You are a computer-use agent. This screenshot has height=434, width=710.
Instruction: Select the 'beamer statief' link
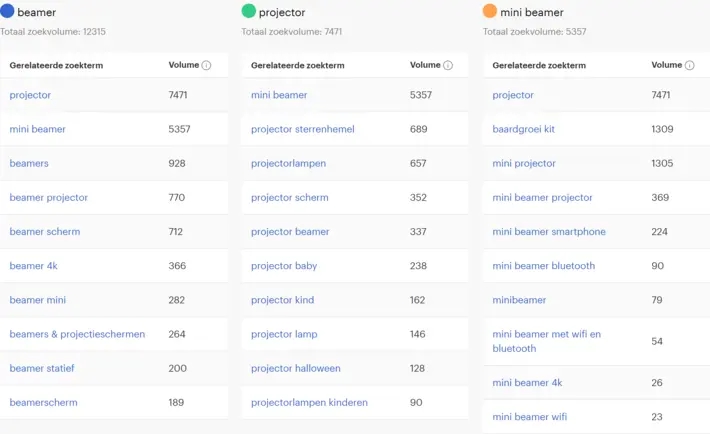tap(42, 368)
